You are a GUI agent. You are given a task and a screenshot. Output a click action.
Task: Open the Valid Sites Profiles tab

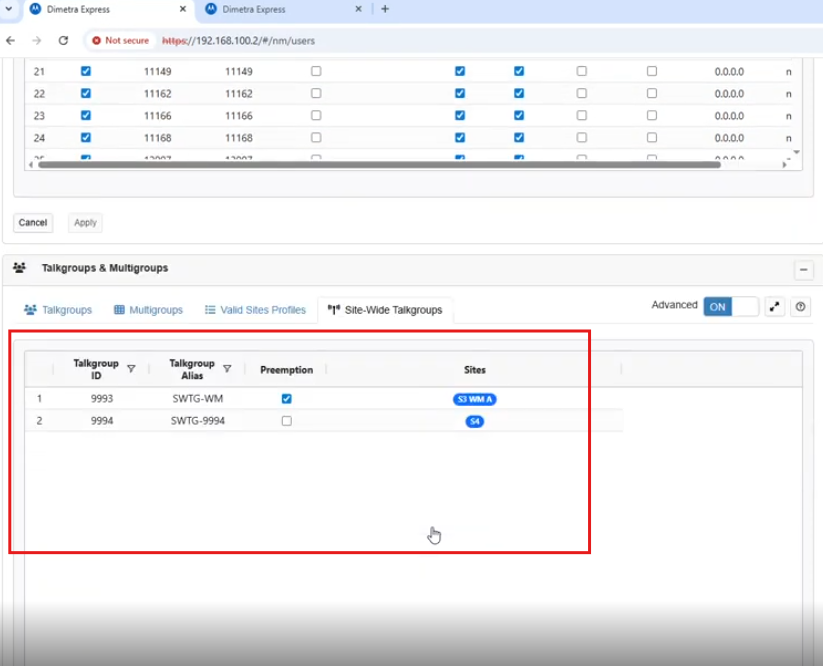255,310
